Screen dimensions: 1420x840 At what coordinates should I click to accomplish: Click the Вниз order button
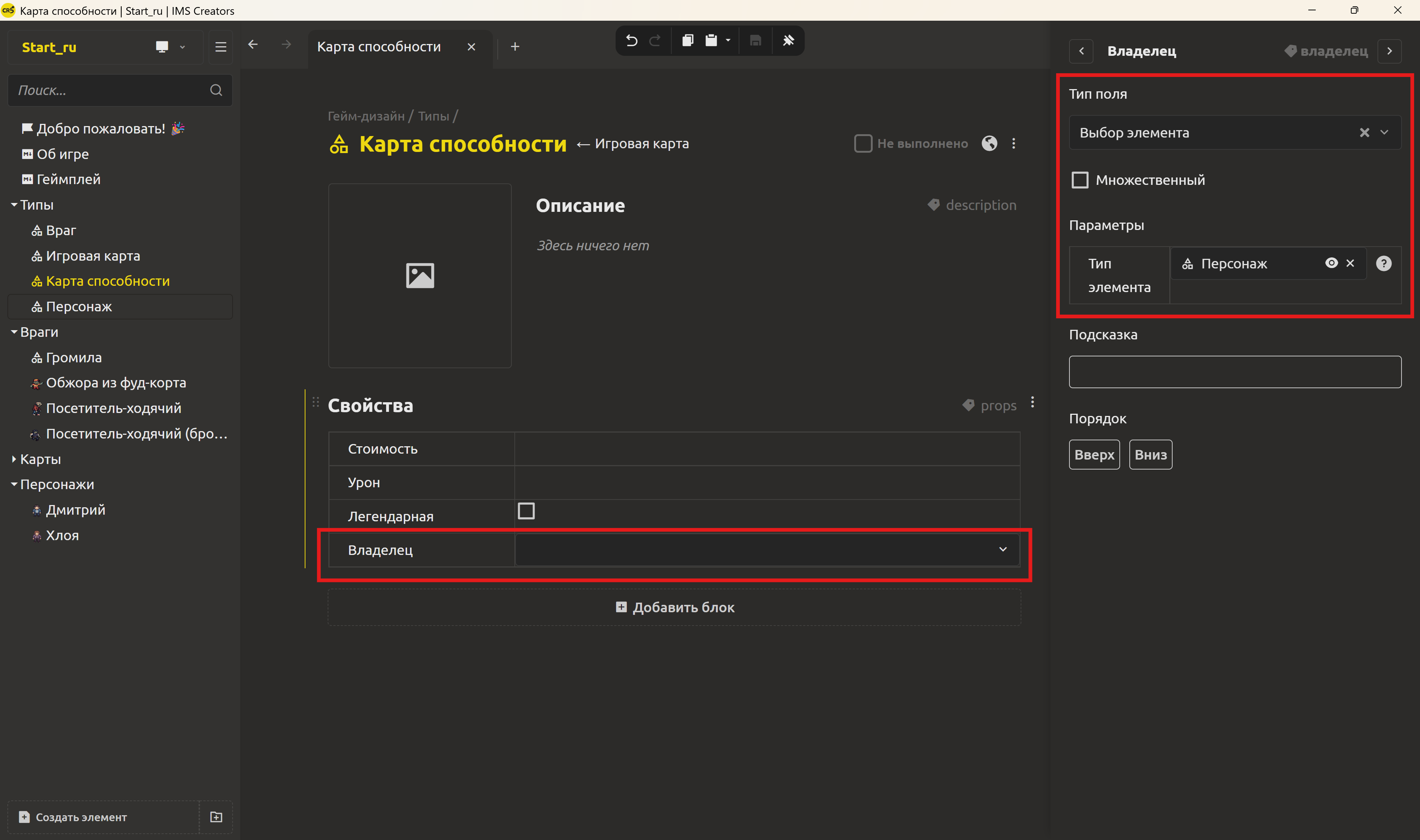[x=1150, y=454]
